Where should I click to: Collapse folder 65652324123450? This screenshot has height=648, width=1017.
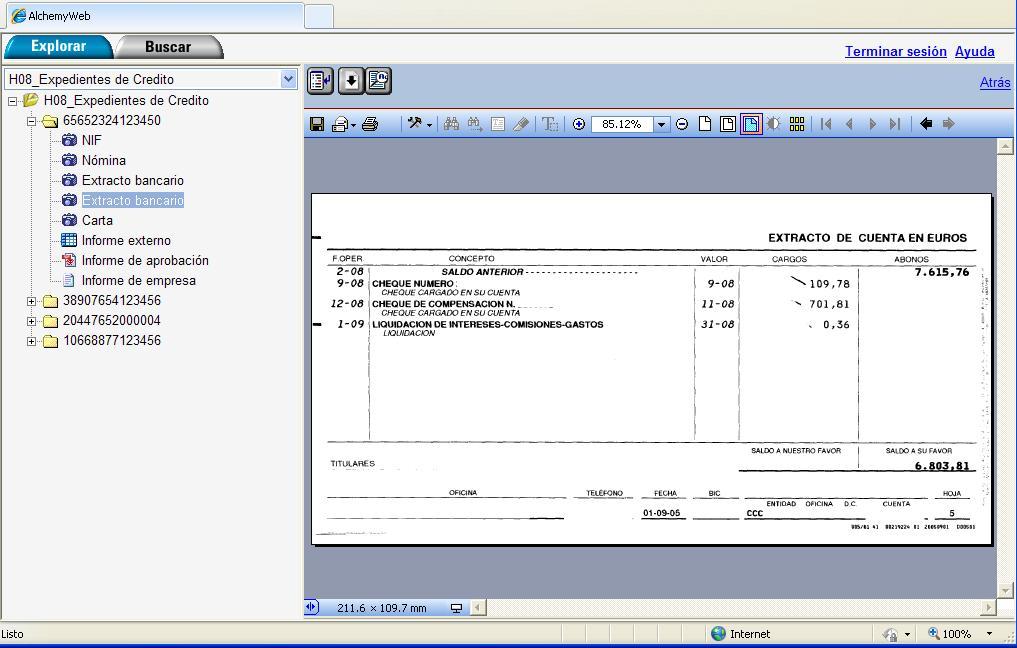32,121
